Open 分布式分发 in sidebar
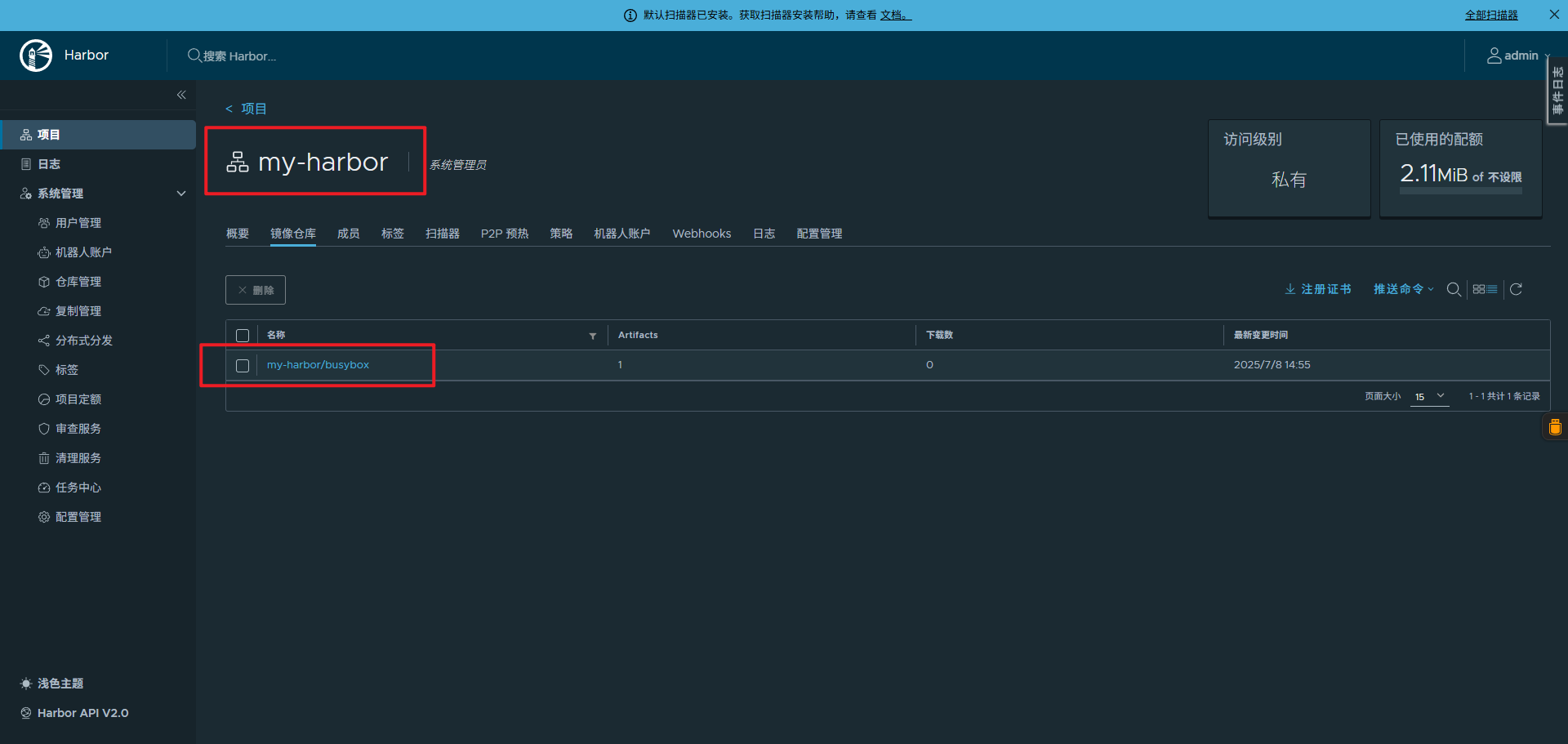This screenshot has width=1568, height=744. (84, 341)
